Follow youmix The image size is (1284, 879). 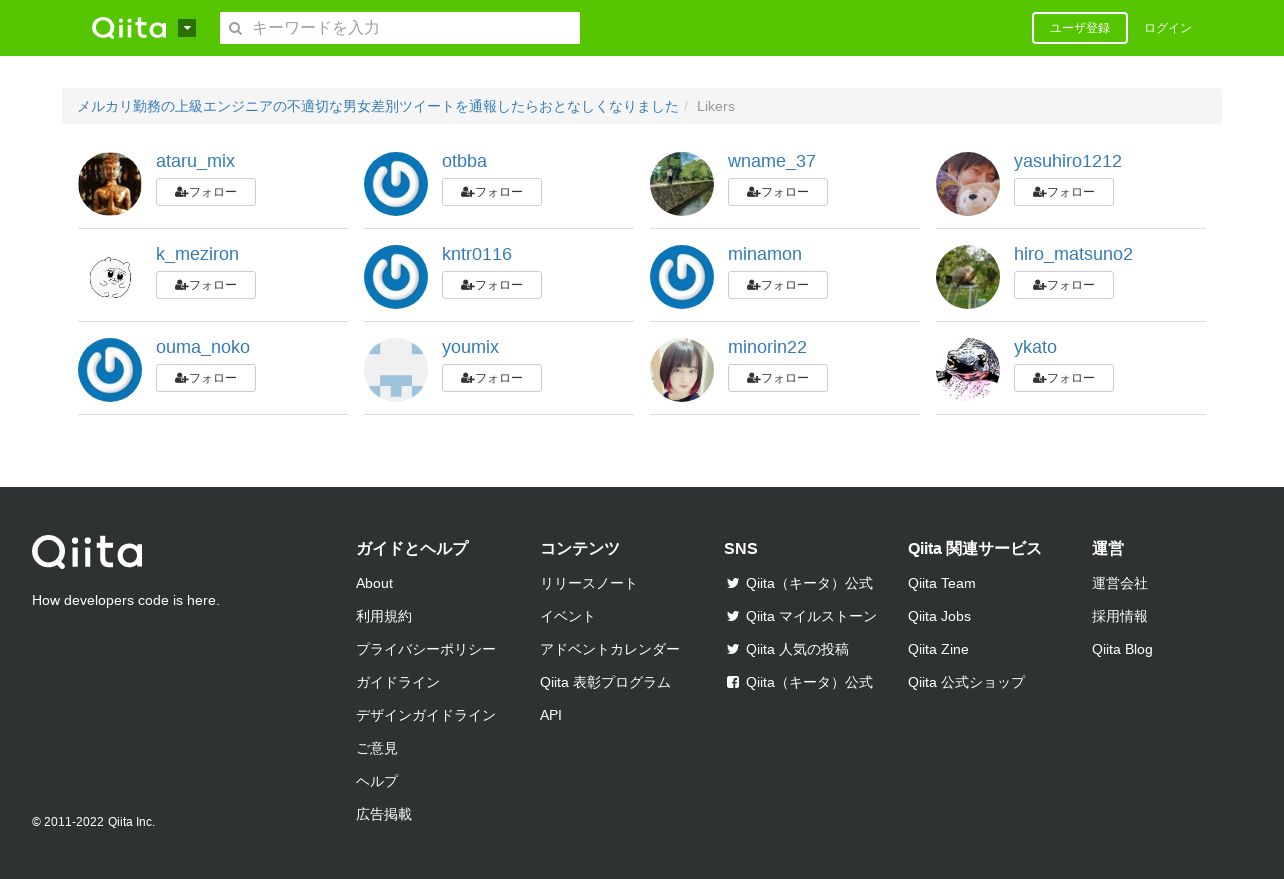492,378
